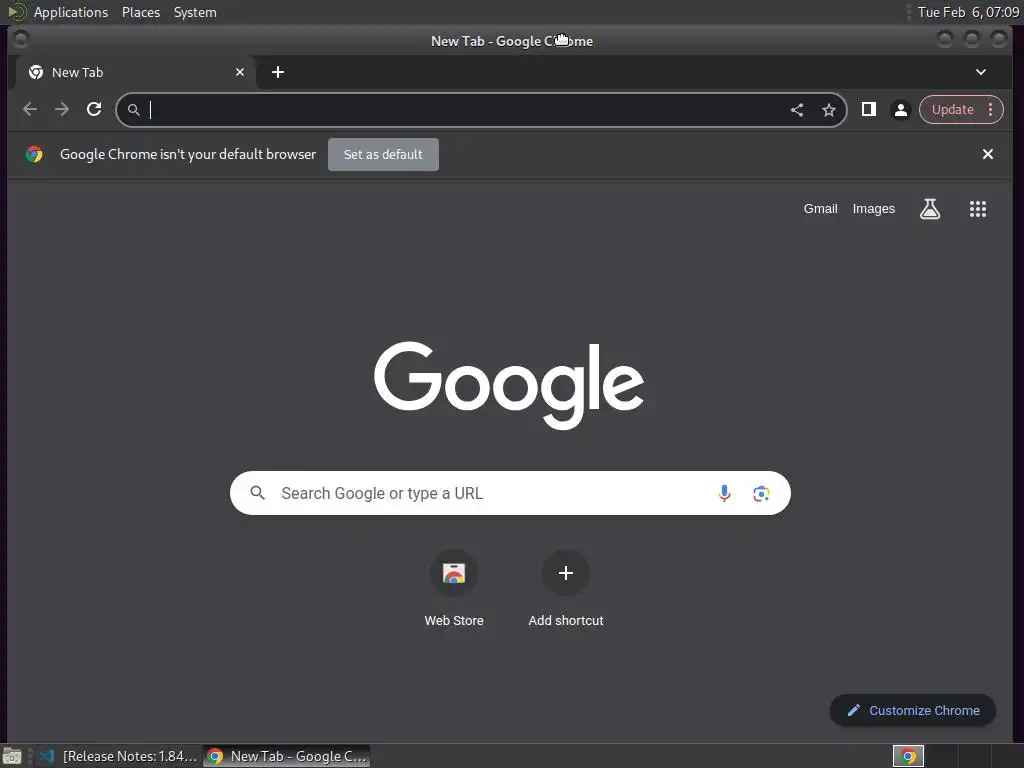Open the Images link
Screen dimensions: 1024x768
[x=874, y=209]
